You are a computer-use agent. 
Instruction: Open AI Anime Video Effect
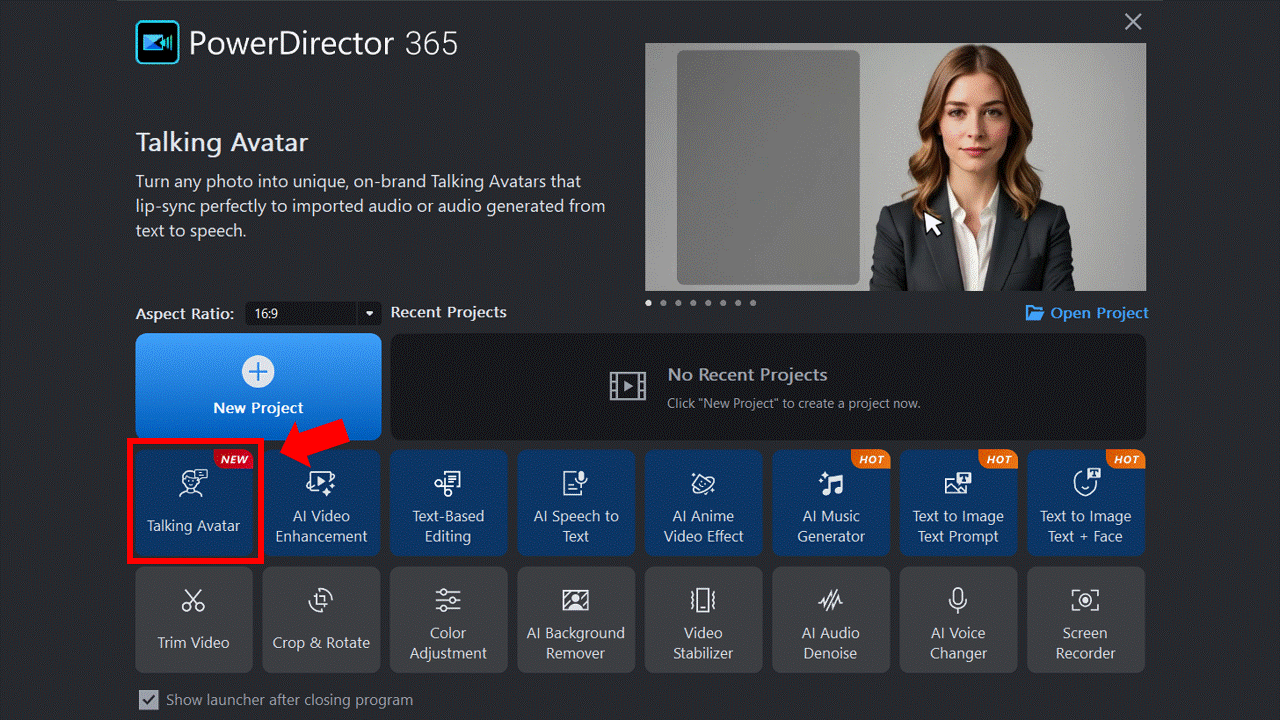pos(703,503)
